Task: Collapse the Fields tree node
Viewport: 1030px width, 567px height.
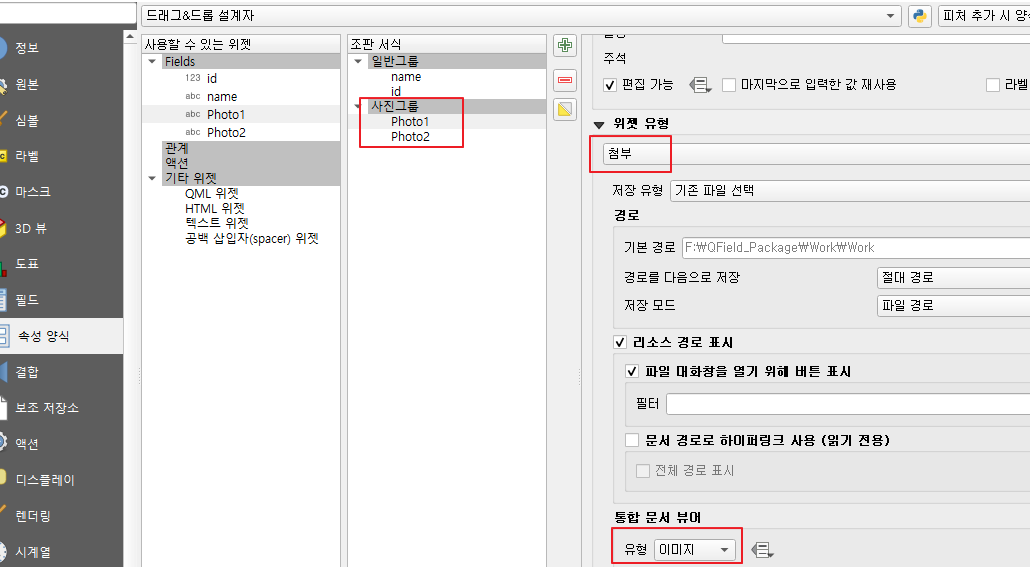Action: (x=152, y=61)
